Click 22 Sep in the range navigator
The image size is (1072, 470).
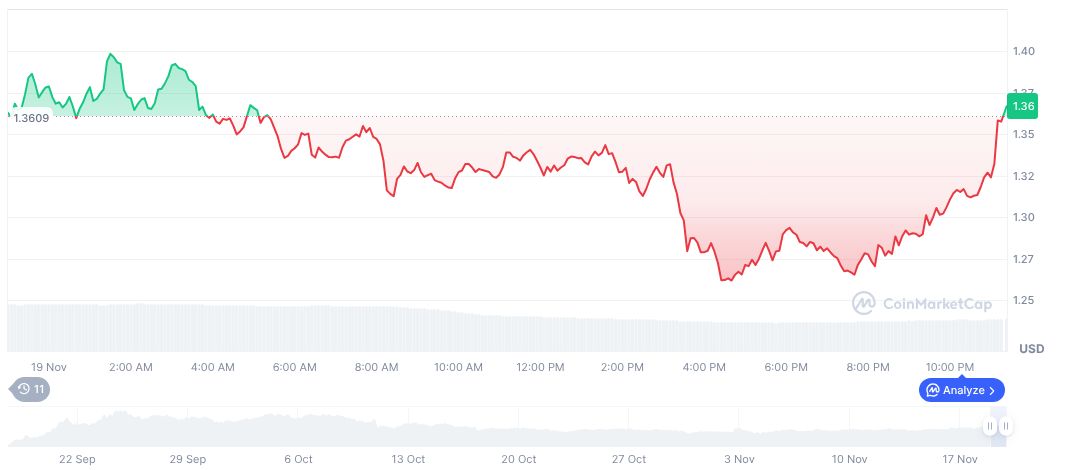click(x=77, y=459)
